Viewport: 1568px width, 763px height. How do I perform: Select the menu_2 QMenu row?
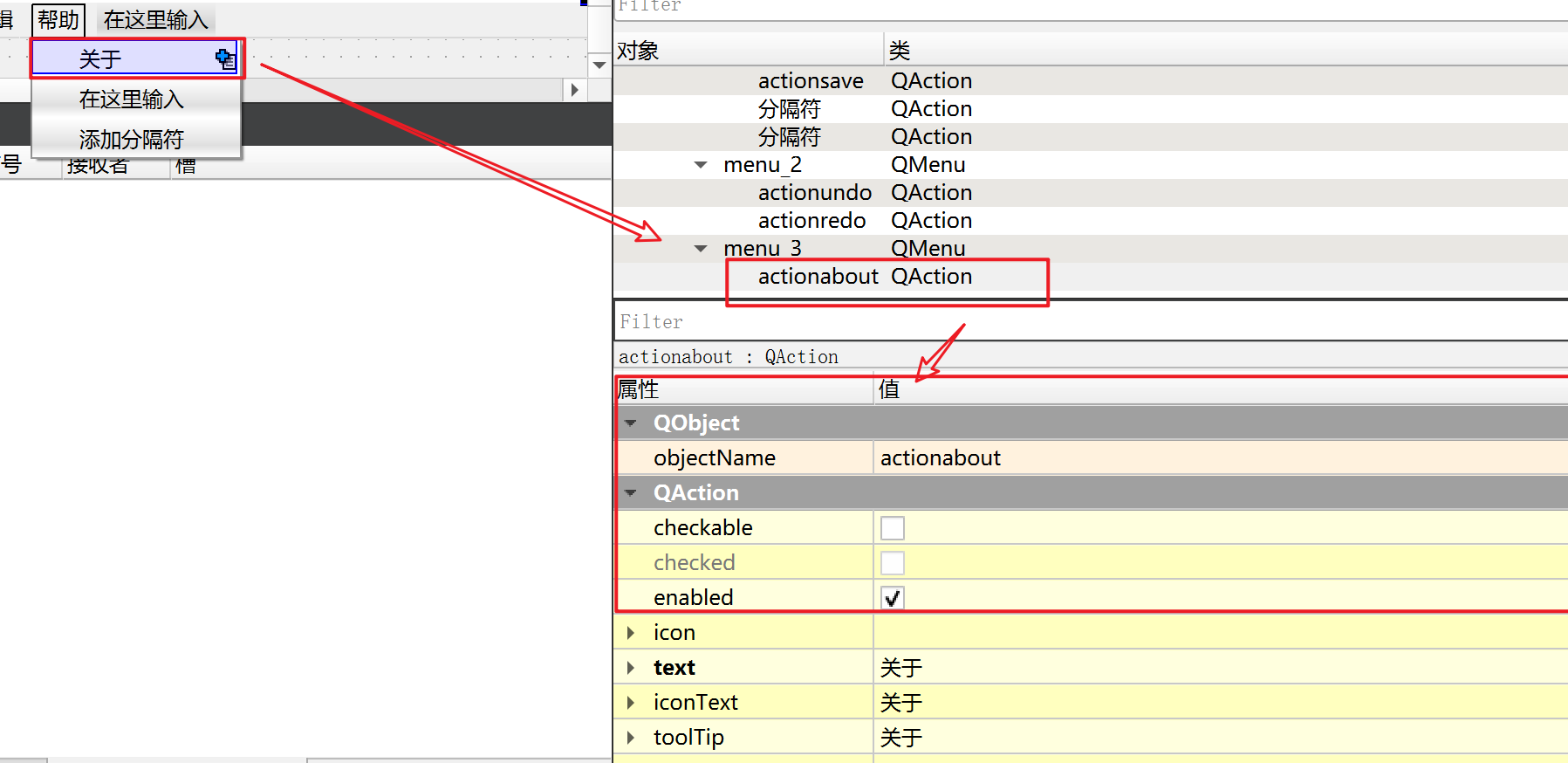(x=1091, y=165)
